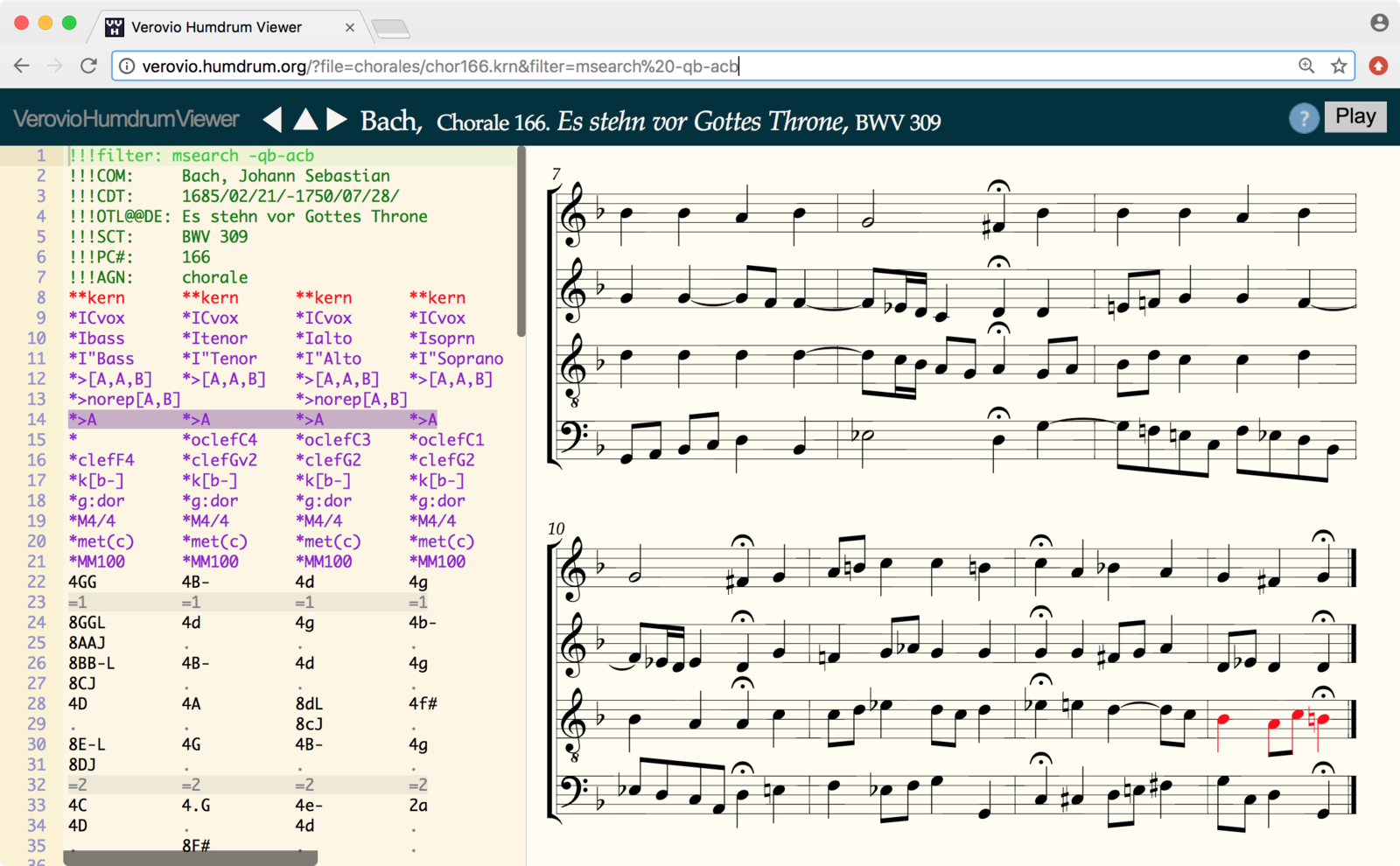
Task: Click the up arrow navigation icon
Action: click(305, 120)
